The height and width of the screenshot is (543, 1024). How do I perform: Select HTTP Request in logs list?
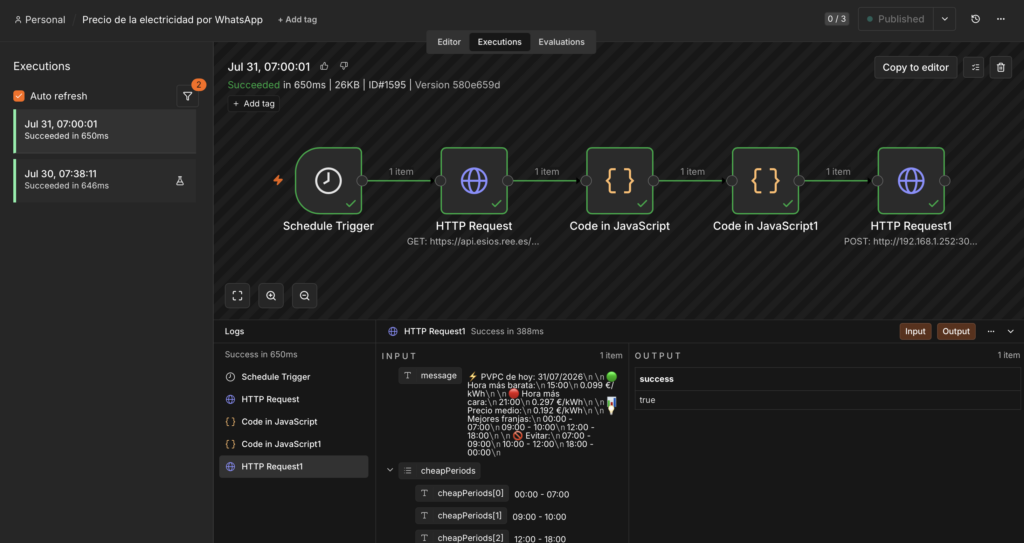pos(294,399)
